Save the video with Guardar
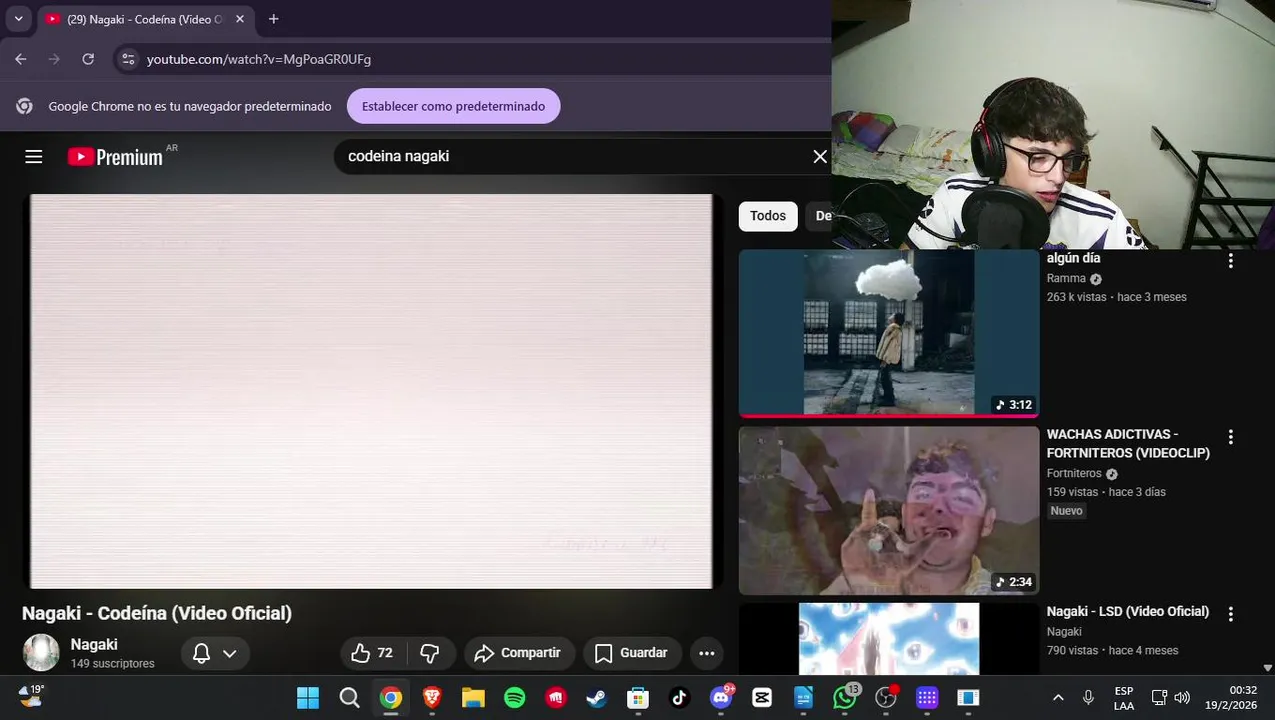Screen dimensions: 1275x720 click(x=632, y=653)
